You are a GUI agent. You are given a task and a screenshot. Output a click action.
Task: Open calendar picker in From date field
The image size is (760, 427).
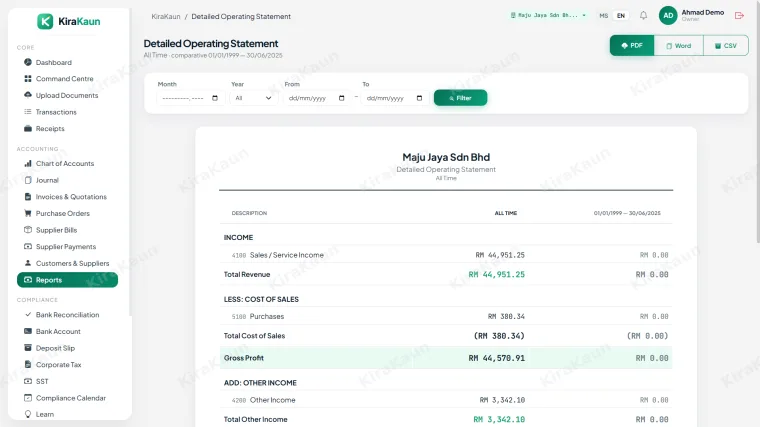pos(342,98)
